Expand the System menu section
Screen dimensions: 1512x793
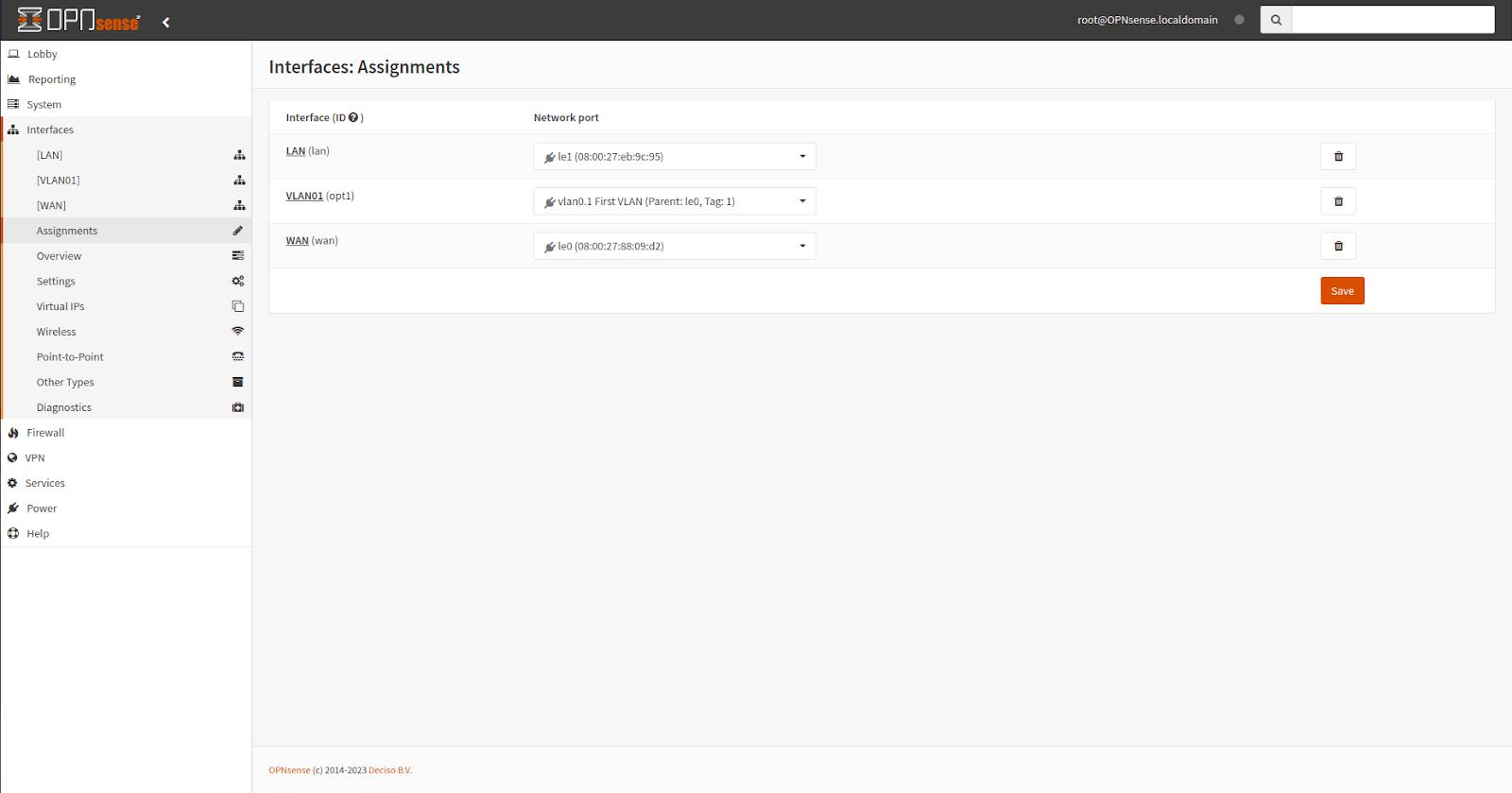point(126,105)
